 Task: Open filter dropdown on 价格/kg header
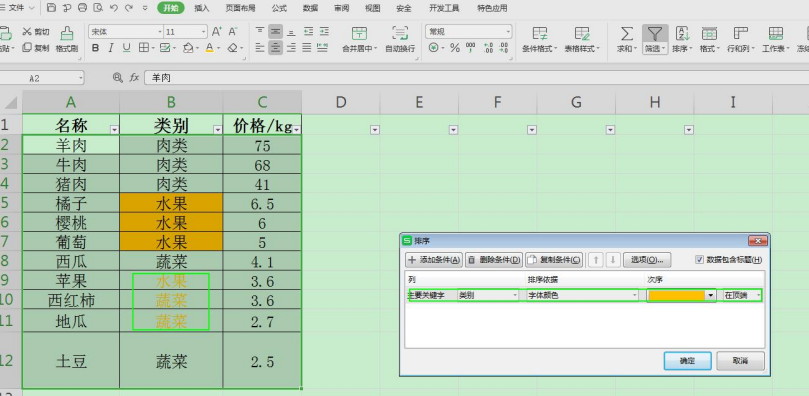click(297, 130)
